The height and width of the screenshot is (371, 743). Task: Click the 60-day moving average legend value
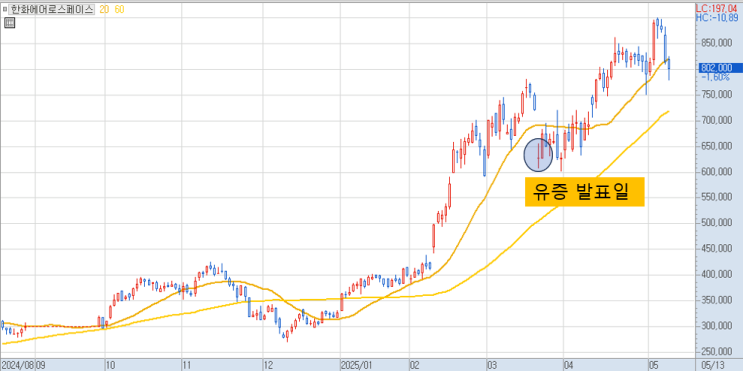119,9
